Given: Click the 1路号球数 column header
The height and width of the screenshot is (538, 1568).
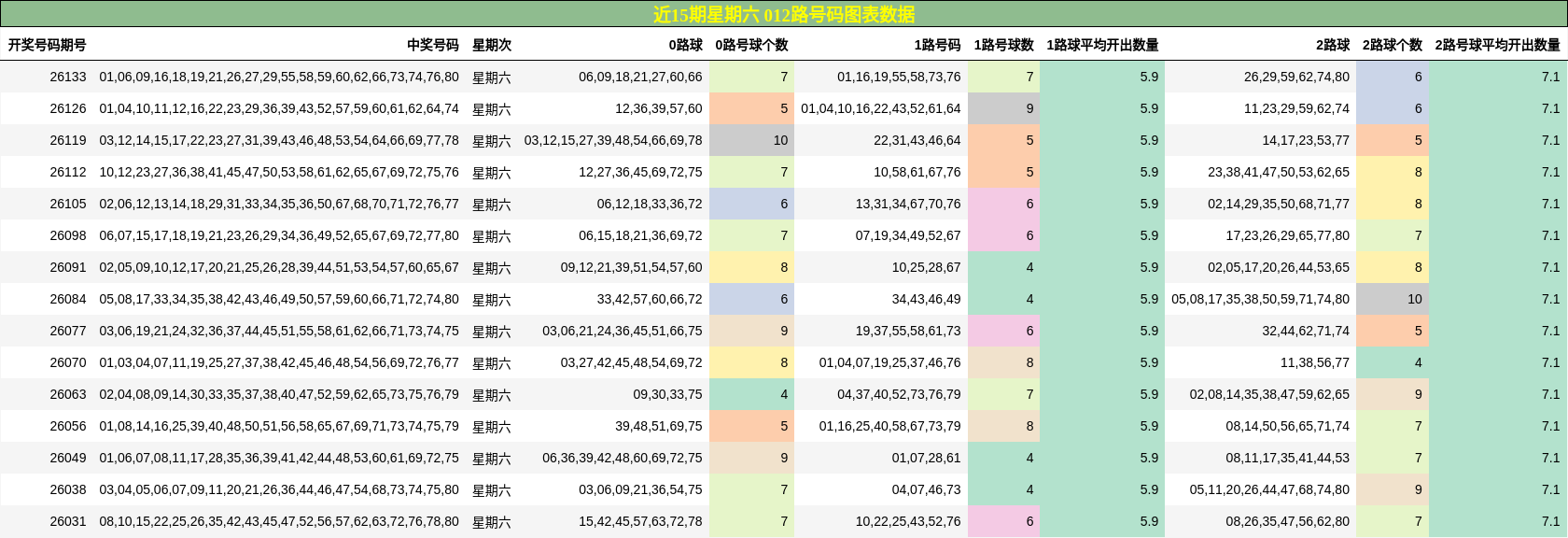Looking at the screenshot, I should [x=1004, y=45].
